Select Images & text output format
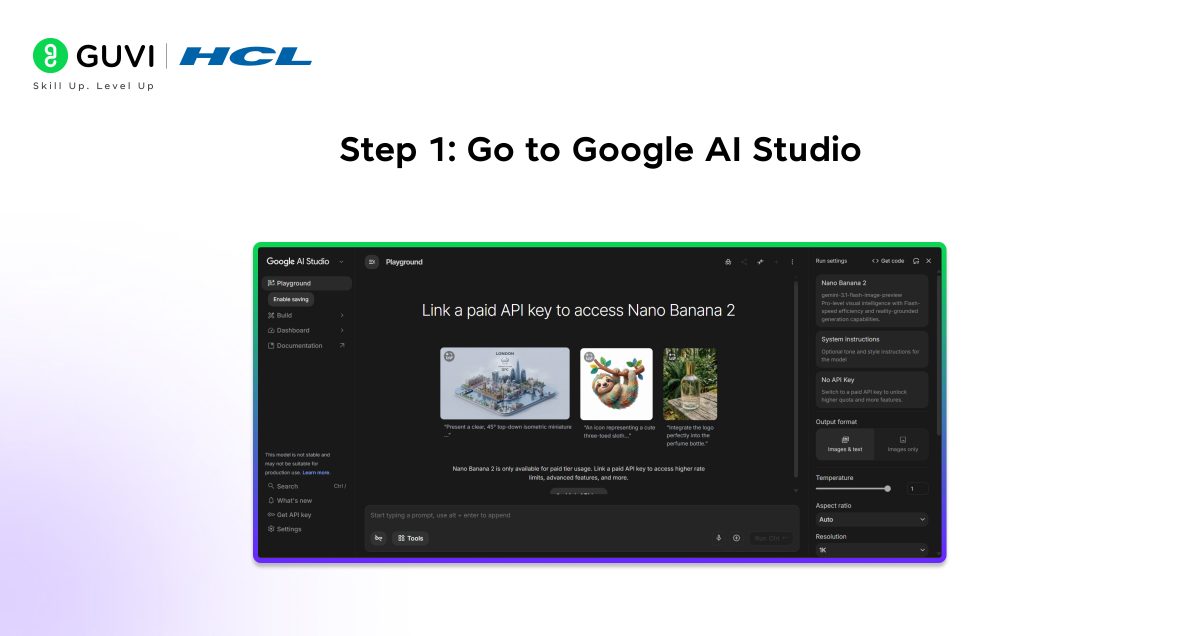The image size is (1200, 636). pyautogui.click(x=845, y=444)
